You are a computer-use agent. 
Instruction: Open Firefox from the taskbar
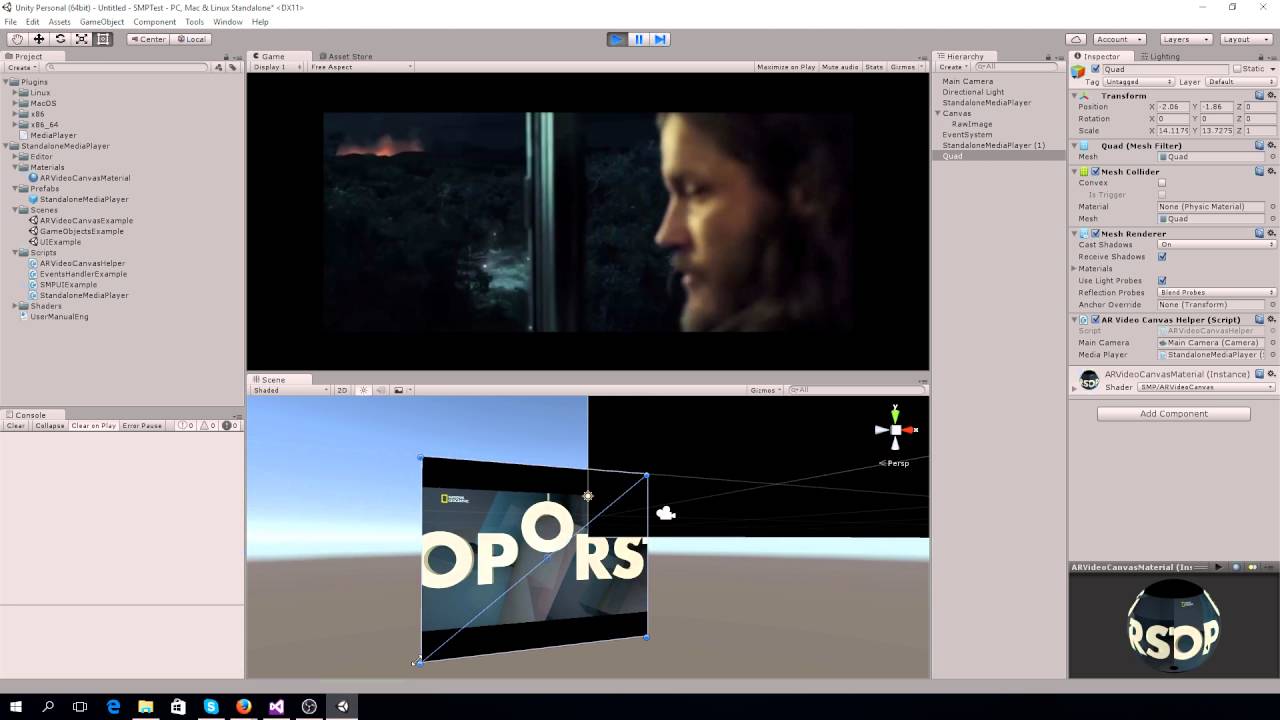click(x=244, y=706)
